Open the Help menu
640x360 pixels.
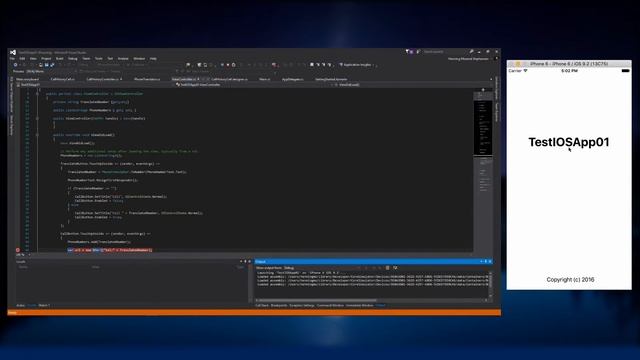(x=153, y=59)
